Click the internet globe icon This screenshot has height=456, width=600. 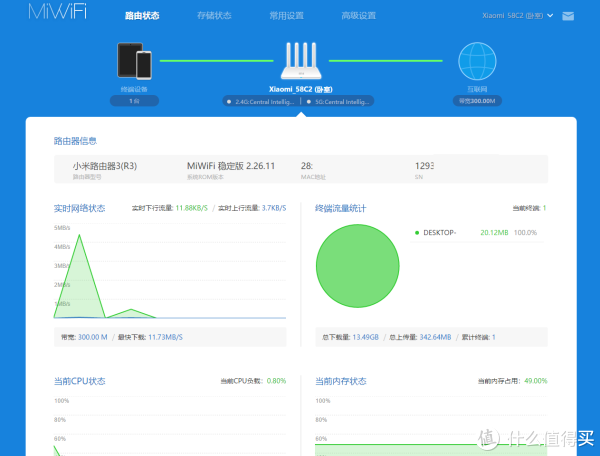coord(477,61)
